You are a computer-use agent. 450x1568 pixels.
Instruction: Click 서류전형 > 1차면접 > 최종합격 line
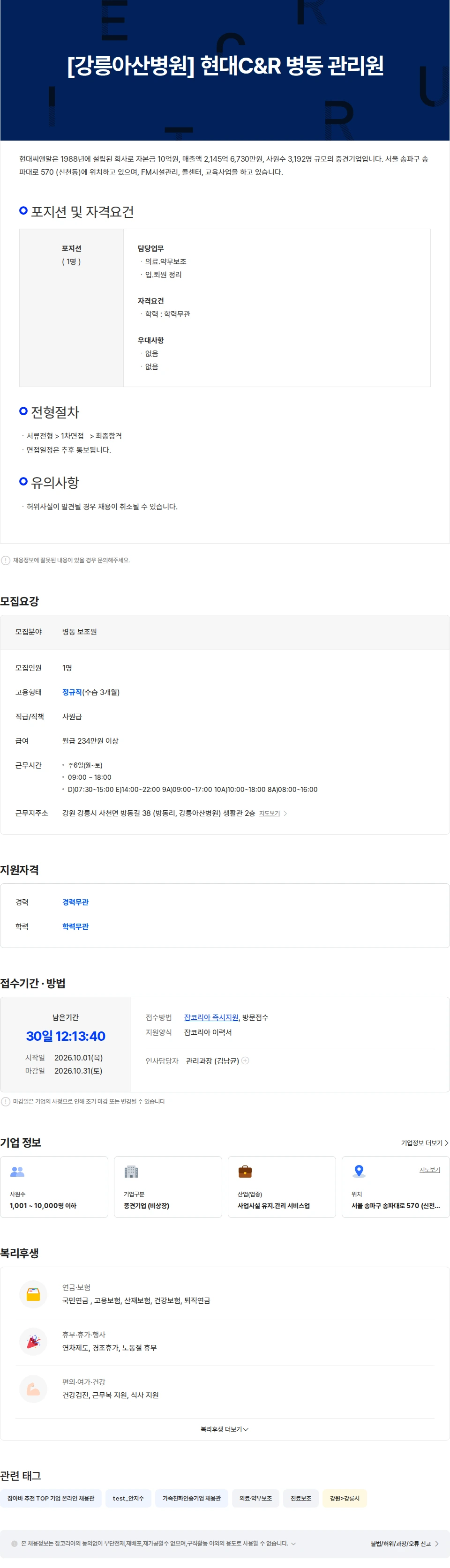point(74,436)
